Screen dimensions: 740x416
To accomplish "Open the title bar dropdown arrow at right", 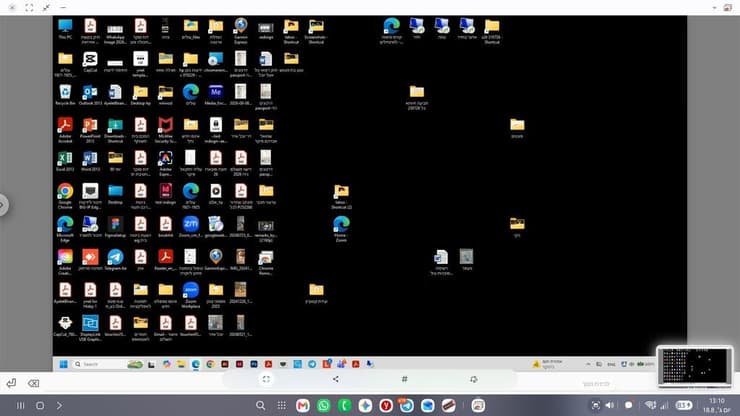I will [714, 8].
